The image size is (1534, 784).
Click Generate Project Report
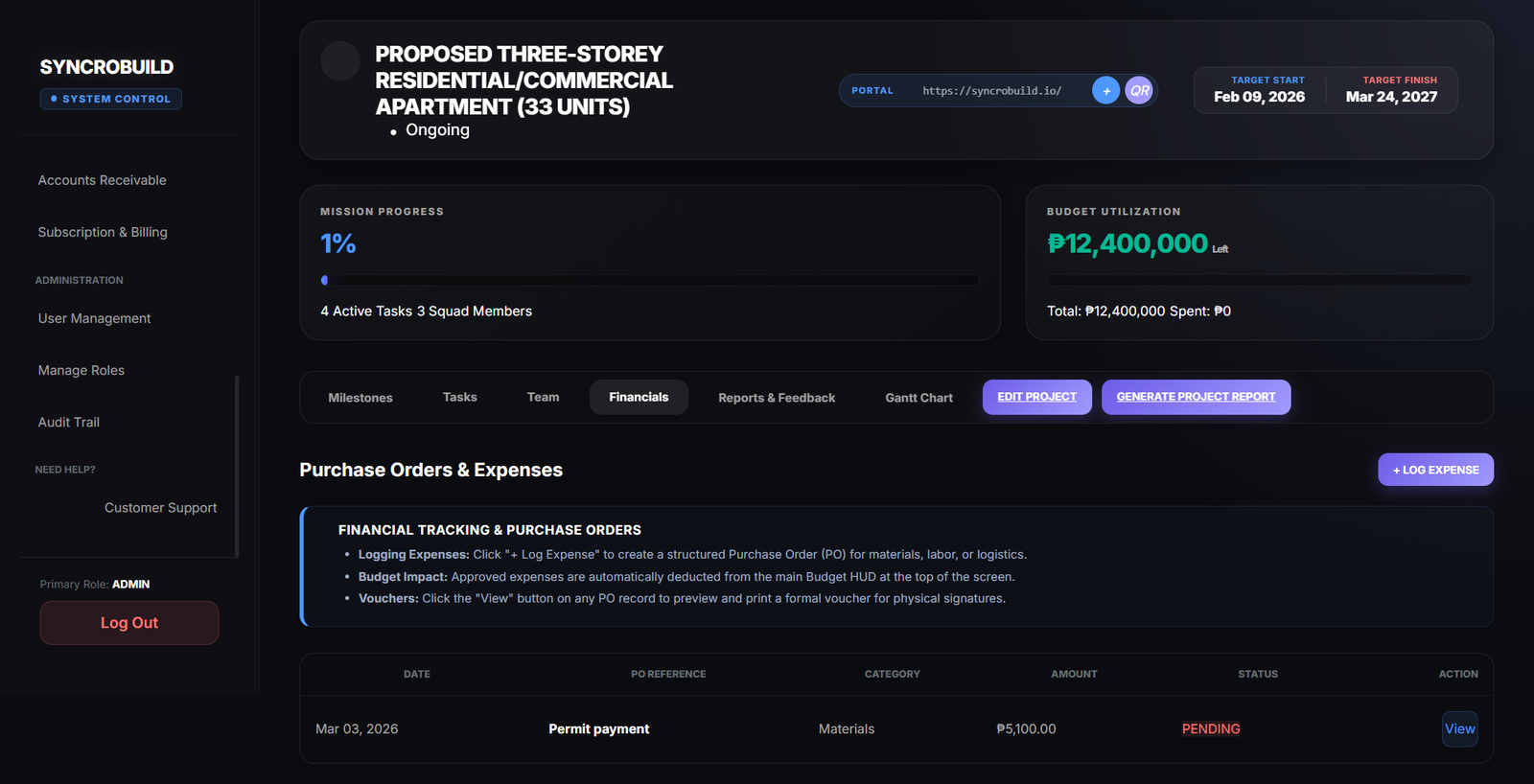tap(1197, 397)
